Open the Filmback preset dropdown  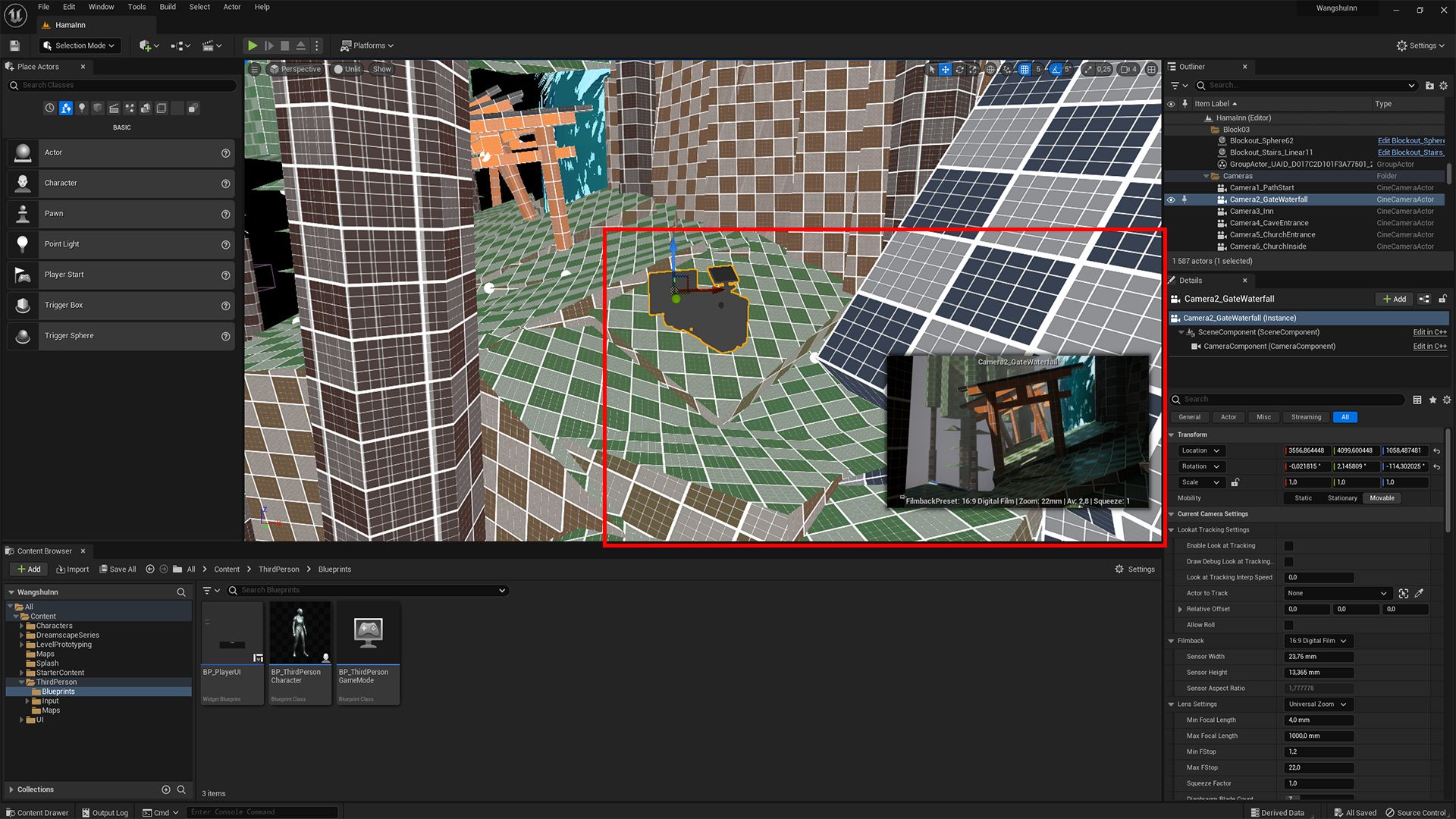[x=1318, y=641]
